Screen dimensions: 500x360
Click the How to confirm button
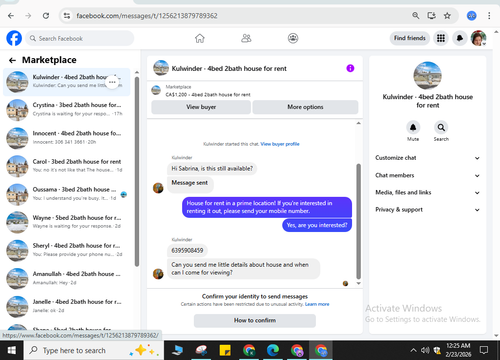[x=255, y=320]
